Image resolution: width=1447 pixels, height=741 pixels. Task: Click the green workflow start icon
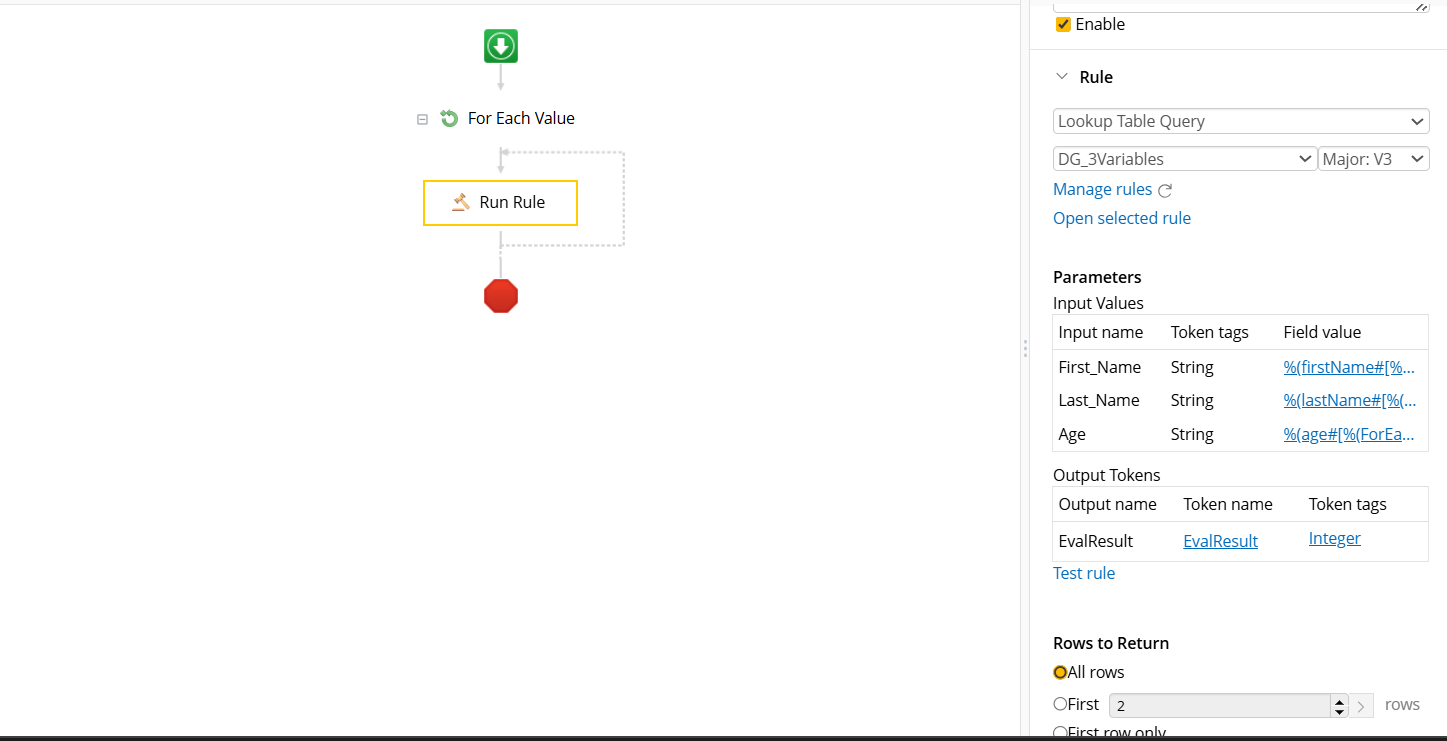tap(501, 47)
